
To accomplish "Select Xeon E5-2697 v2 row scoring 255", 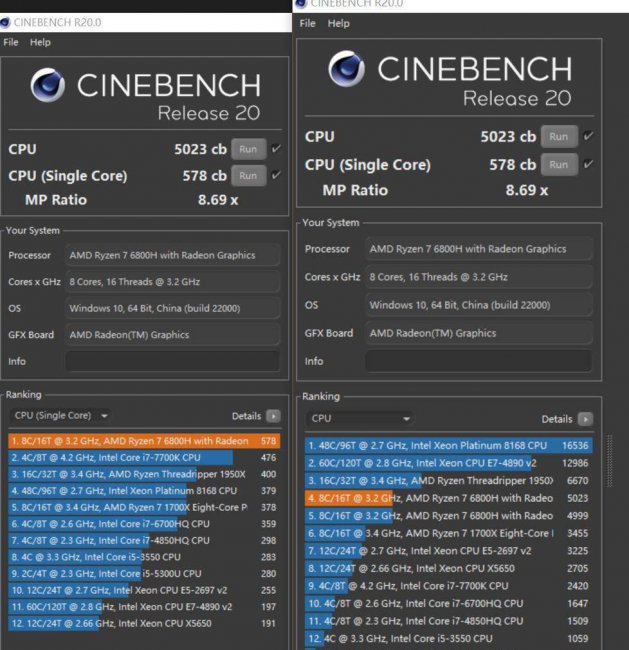I will pos(144,590).
